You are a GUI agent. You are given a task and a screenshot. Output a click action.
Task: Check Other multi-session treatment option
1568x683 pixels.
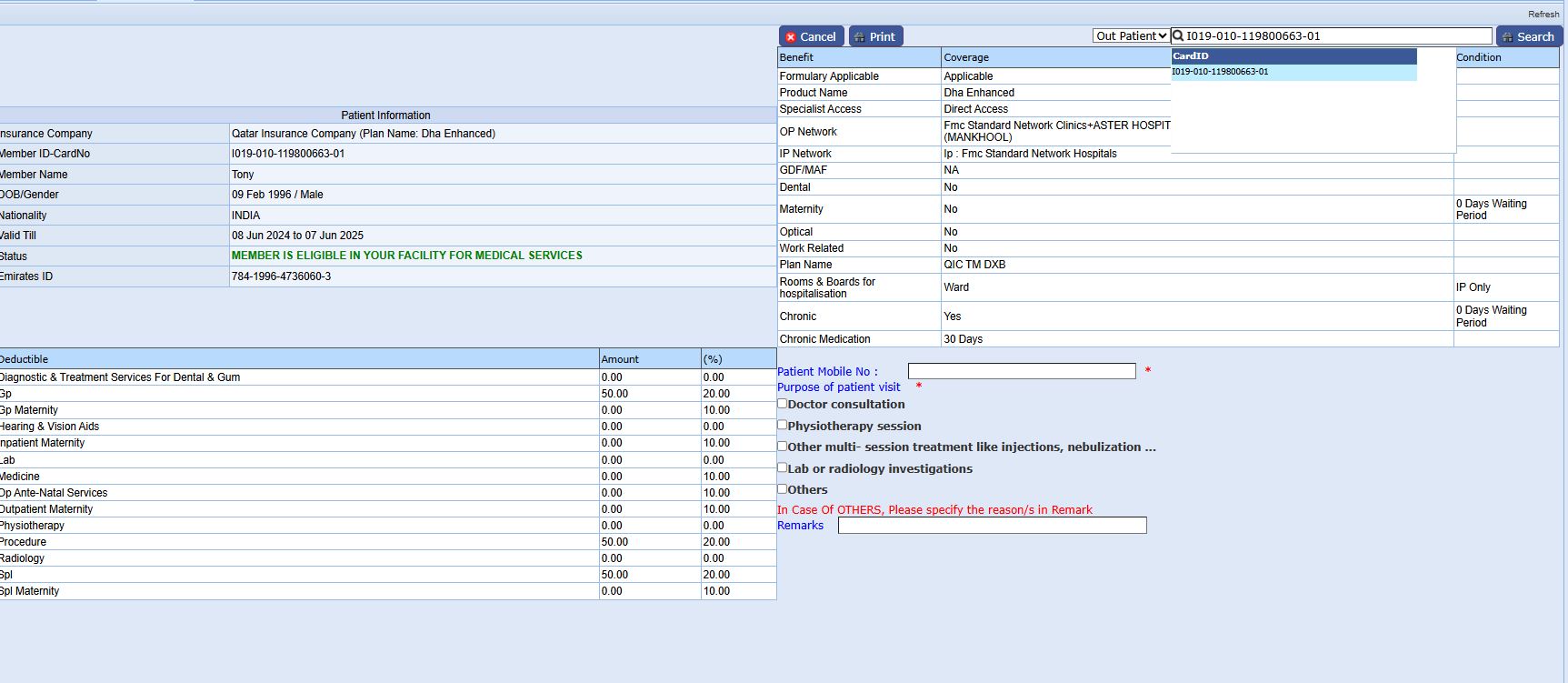[782, 447]
